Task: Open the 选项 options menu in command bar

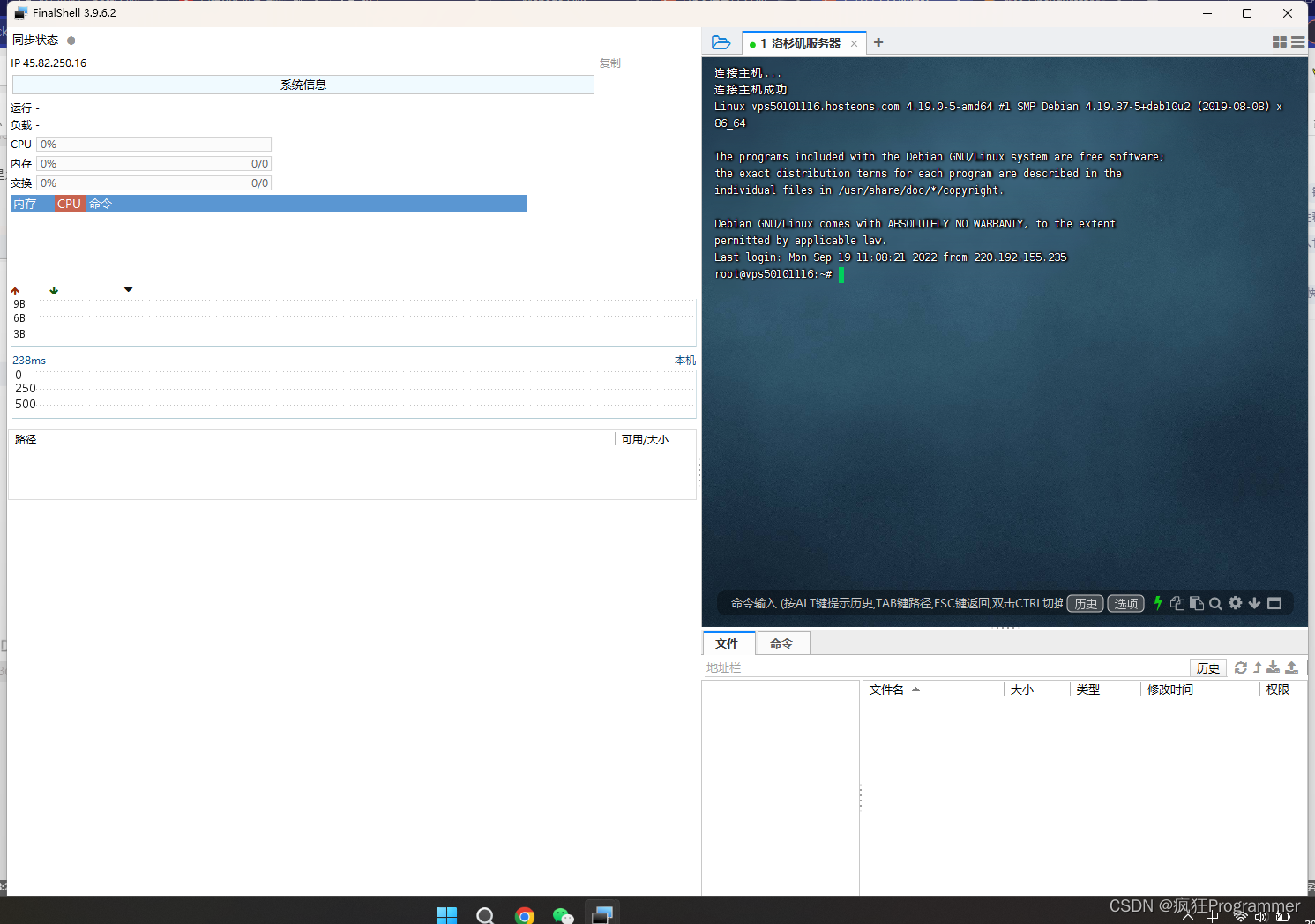Action: tap(1125, 604)
